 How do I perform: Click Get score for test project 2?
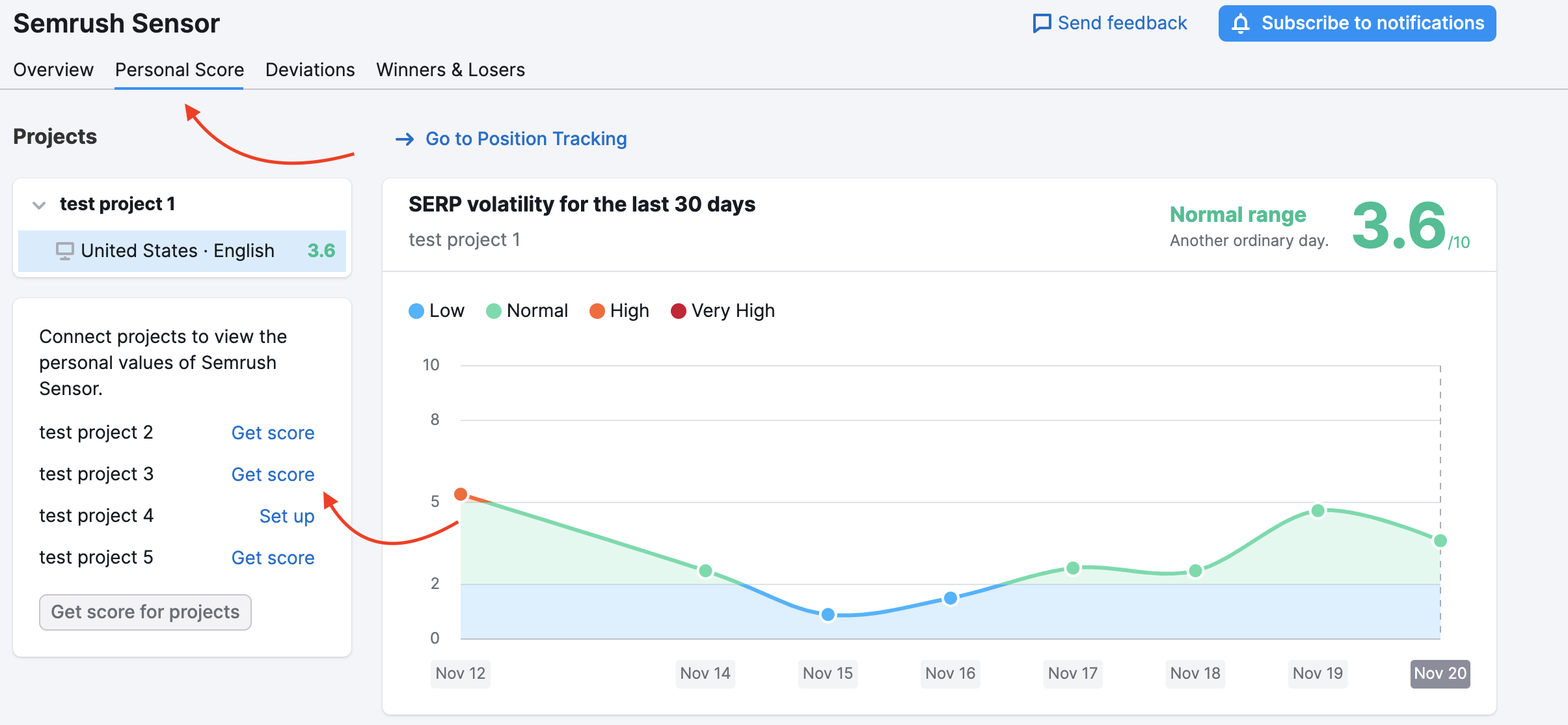point(273,432)
